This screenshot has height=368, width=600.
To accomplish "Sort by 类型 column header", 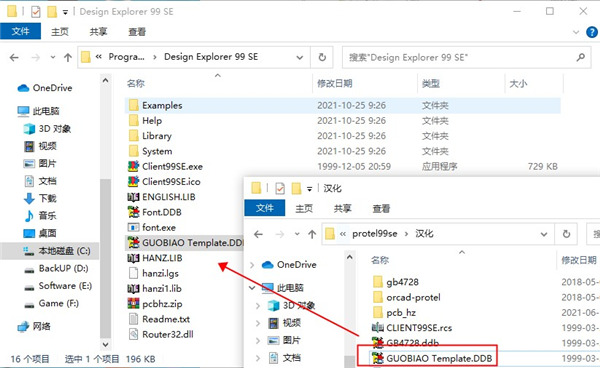I will coord(431,83).
